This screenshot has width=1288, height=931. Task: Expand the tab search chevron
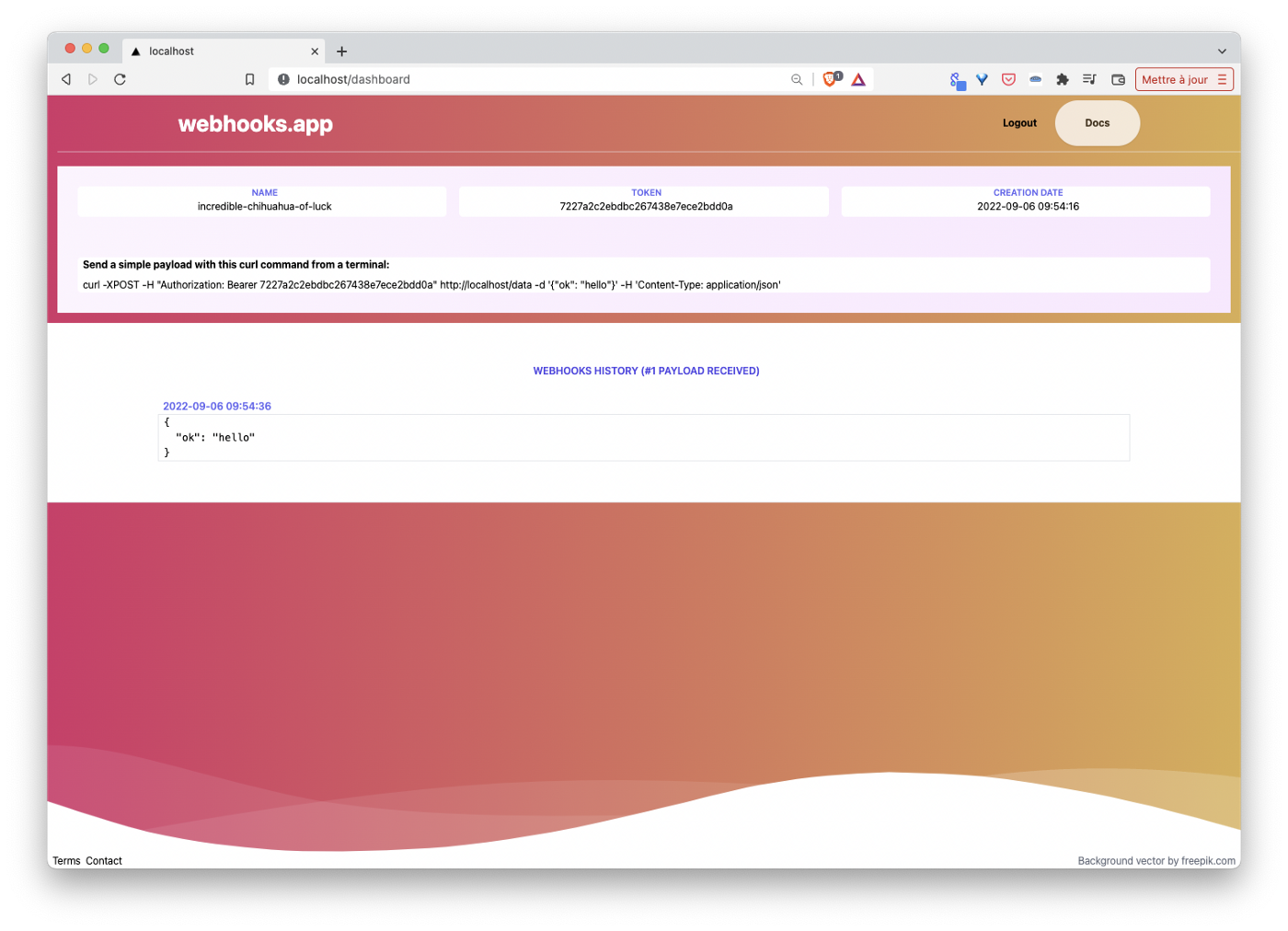click(1222, 52)
